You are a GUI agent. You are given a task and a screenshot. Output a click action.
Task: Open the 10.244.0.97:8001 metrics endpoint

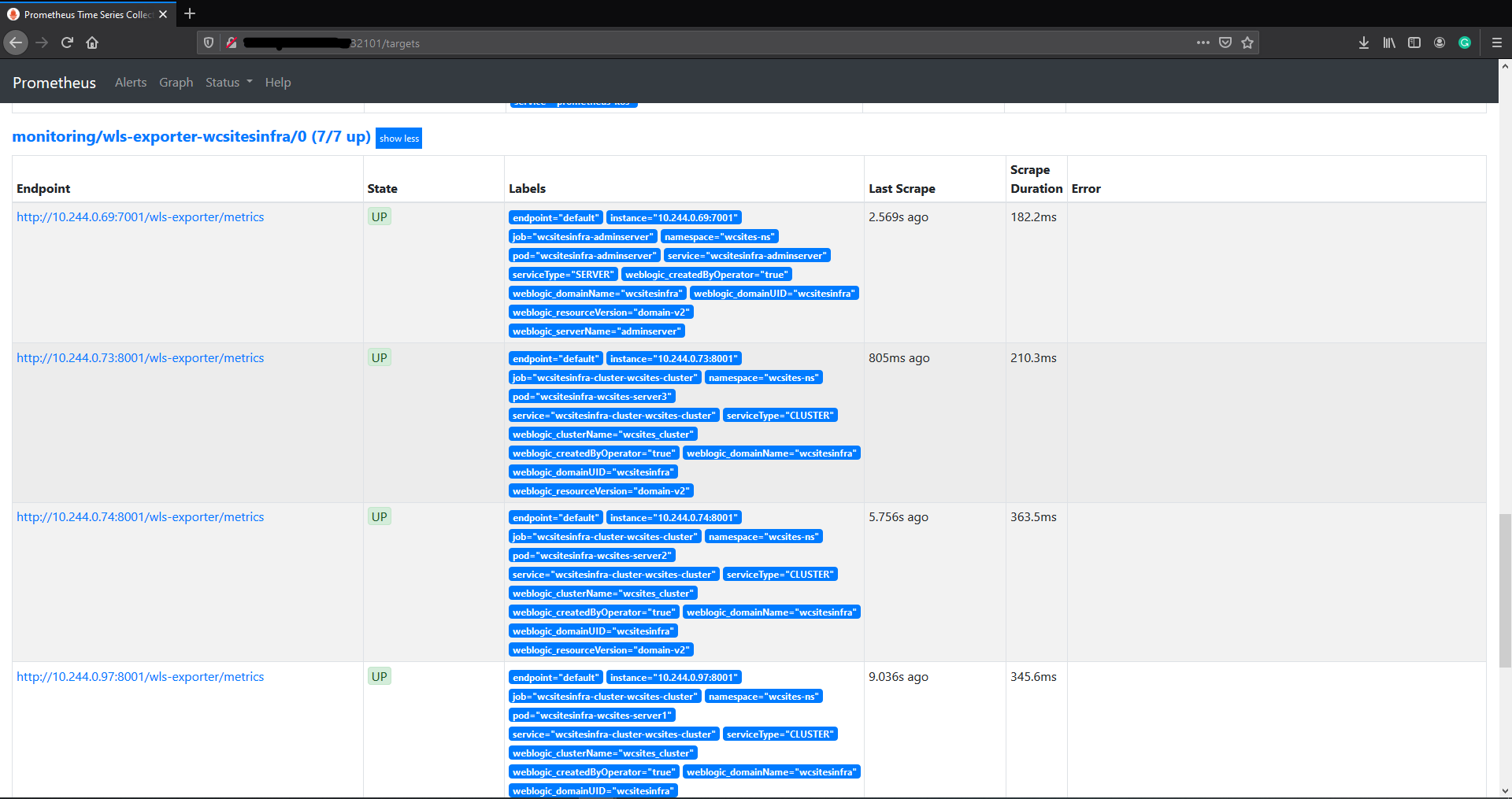coord(140,677)
